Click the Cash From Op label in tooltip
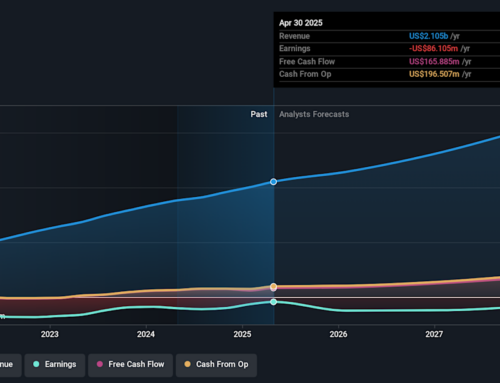 (305, 74)
